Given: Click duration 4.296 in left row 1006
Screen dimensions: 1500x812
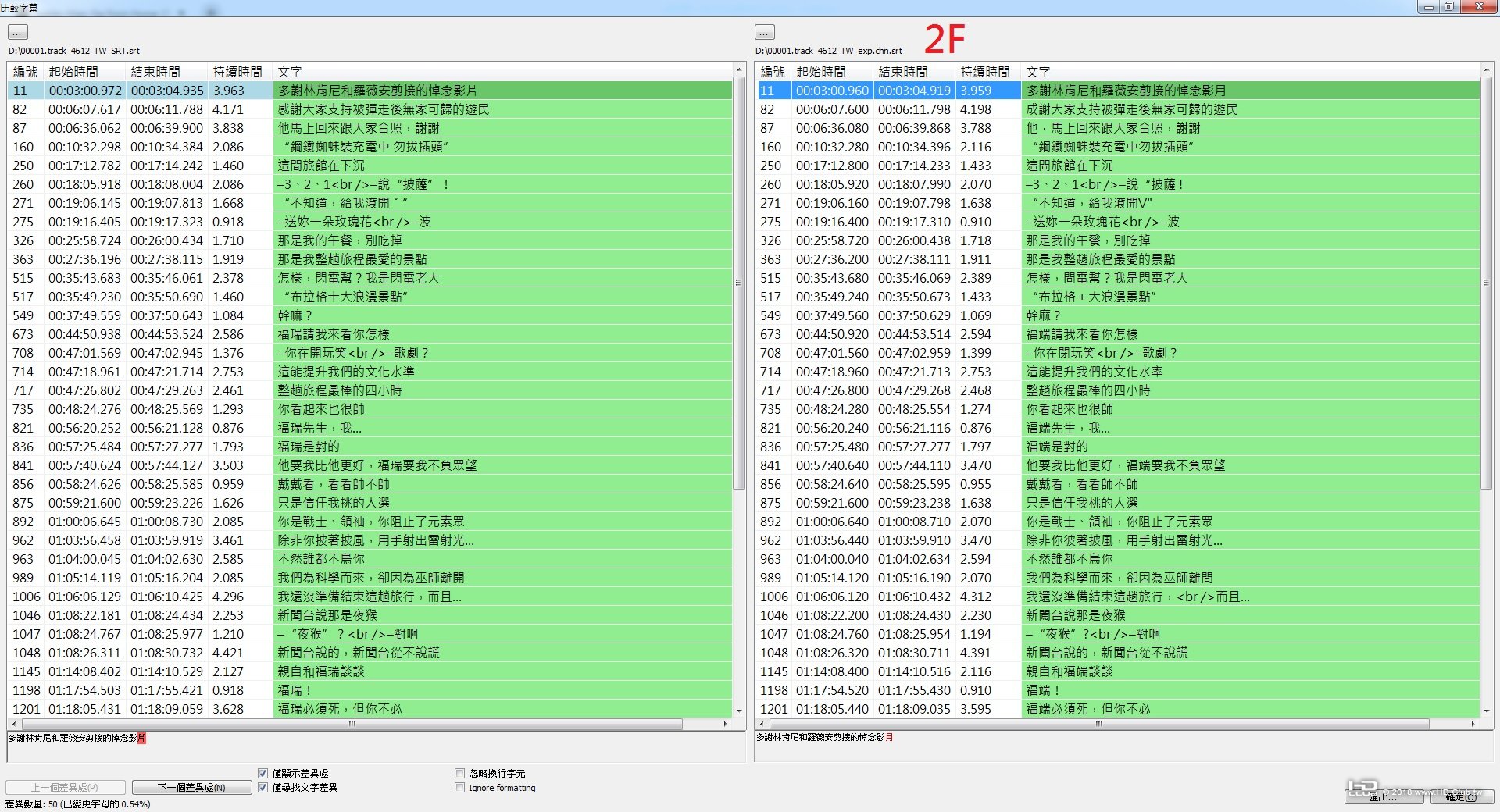Looking at the screenshot, I should pos(228,597).
